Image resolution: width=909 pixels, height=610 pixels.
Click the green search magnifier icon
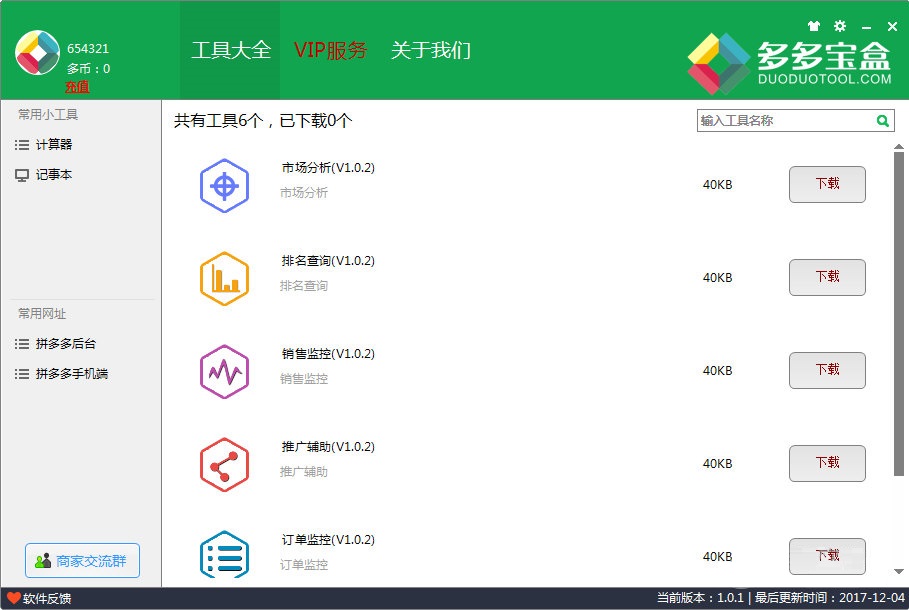pos(882,120)
